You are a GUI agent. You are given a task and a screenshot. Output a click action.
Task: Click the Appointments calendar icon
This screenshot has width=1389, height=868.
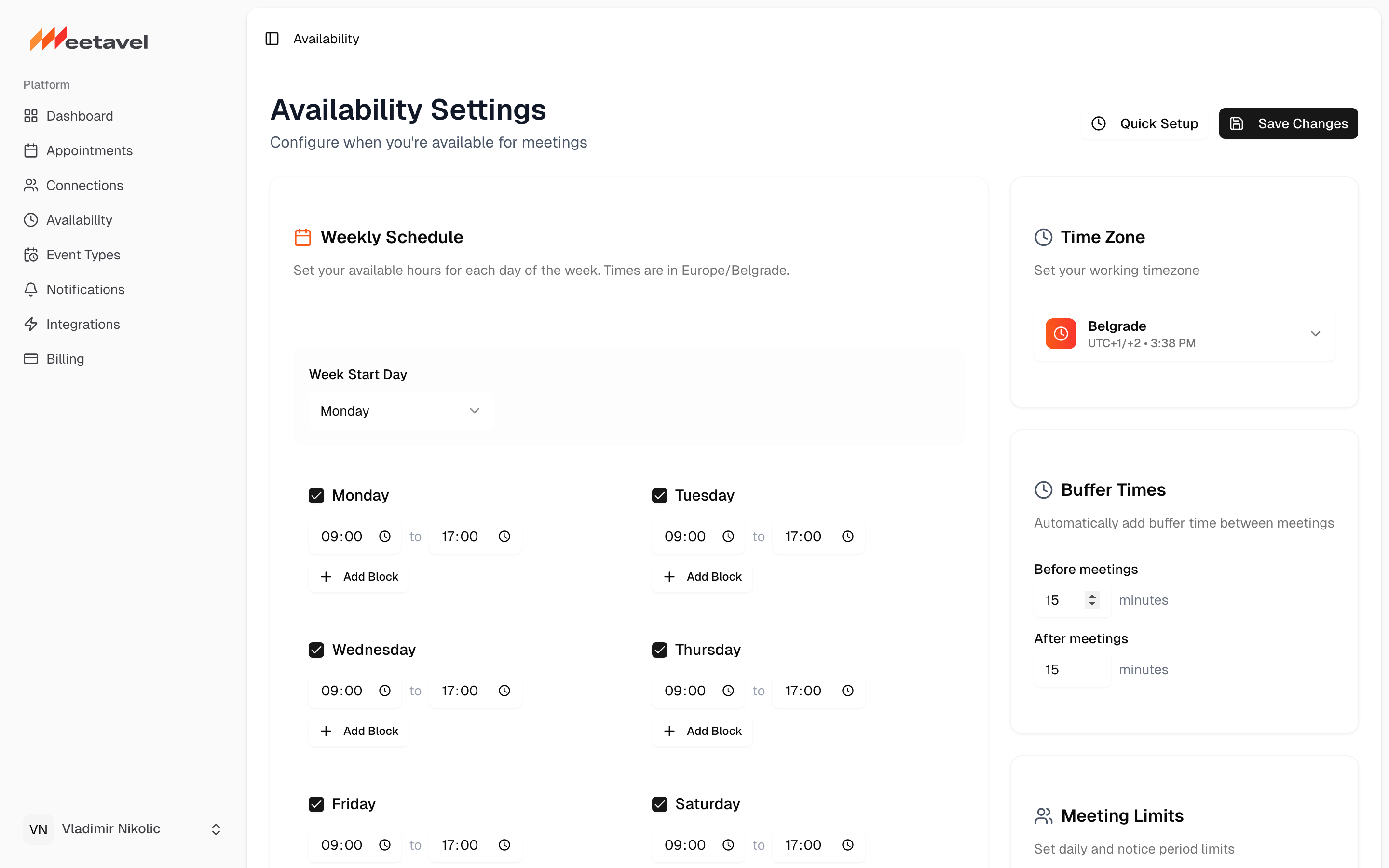click(31, 150)
